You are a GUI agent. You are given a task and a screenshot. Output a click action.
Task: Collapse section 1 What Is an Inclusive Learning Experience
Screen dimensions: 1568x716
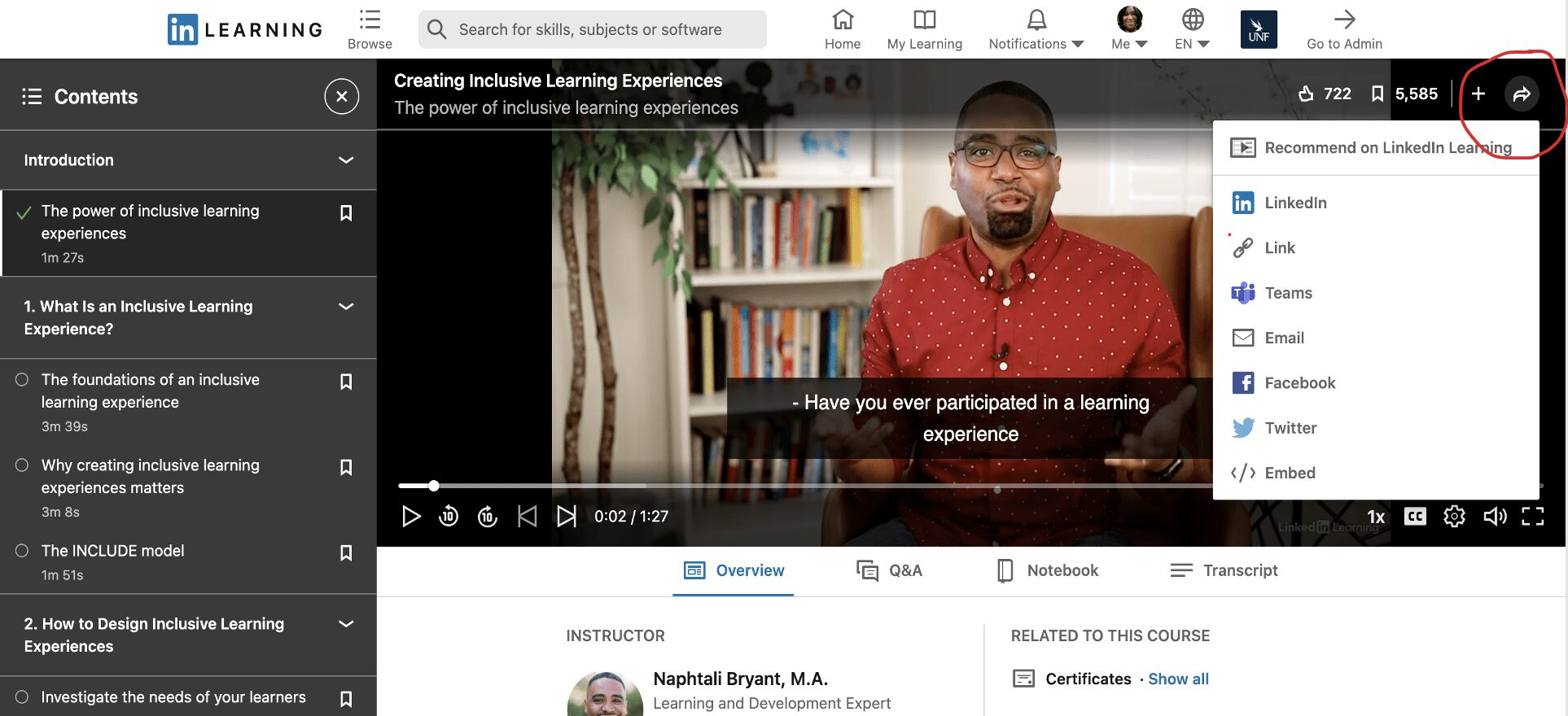click(x=346, y=307)
